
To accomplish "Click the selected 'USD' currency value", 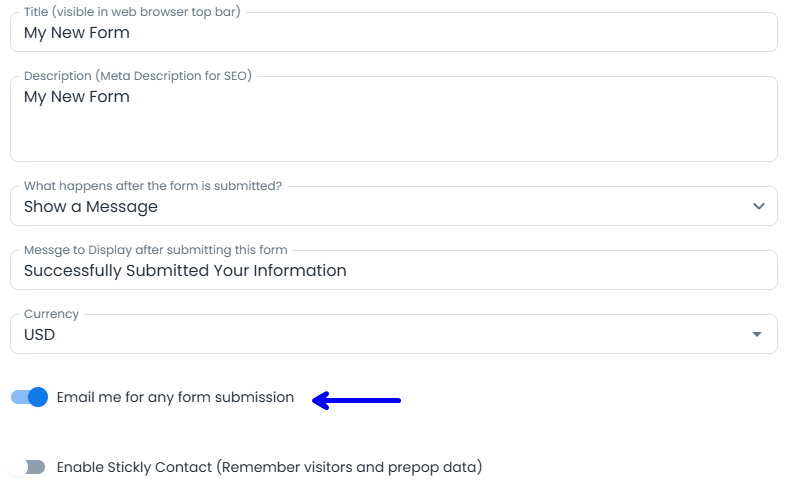I will 40,335.
